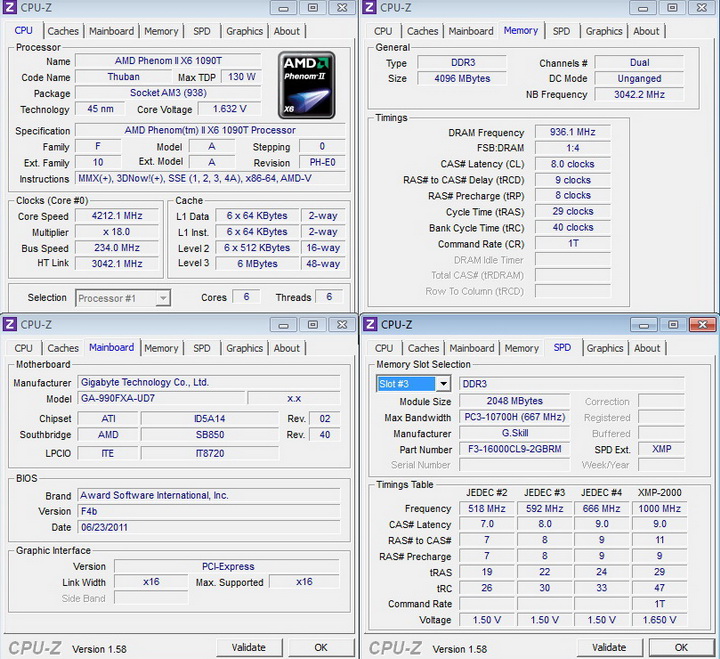The width and height of the screenshot is (720, 659).
Task: Click part number F3-16000CL9-2GBRM field
Action: coord(514,449)
